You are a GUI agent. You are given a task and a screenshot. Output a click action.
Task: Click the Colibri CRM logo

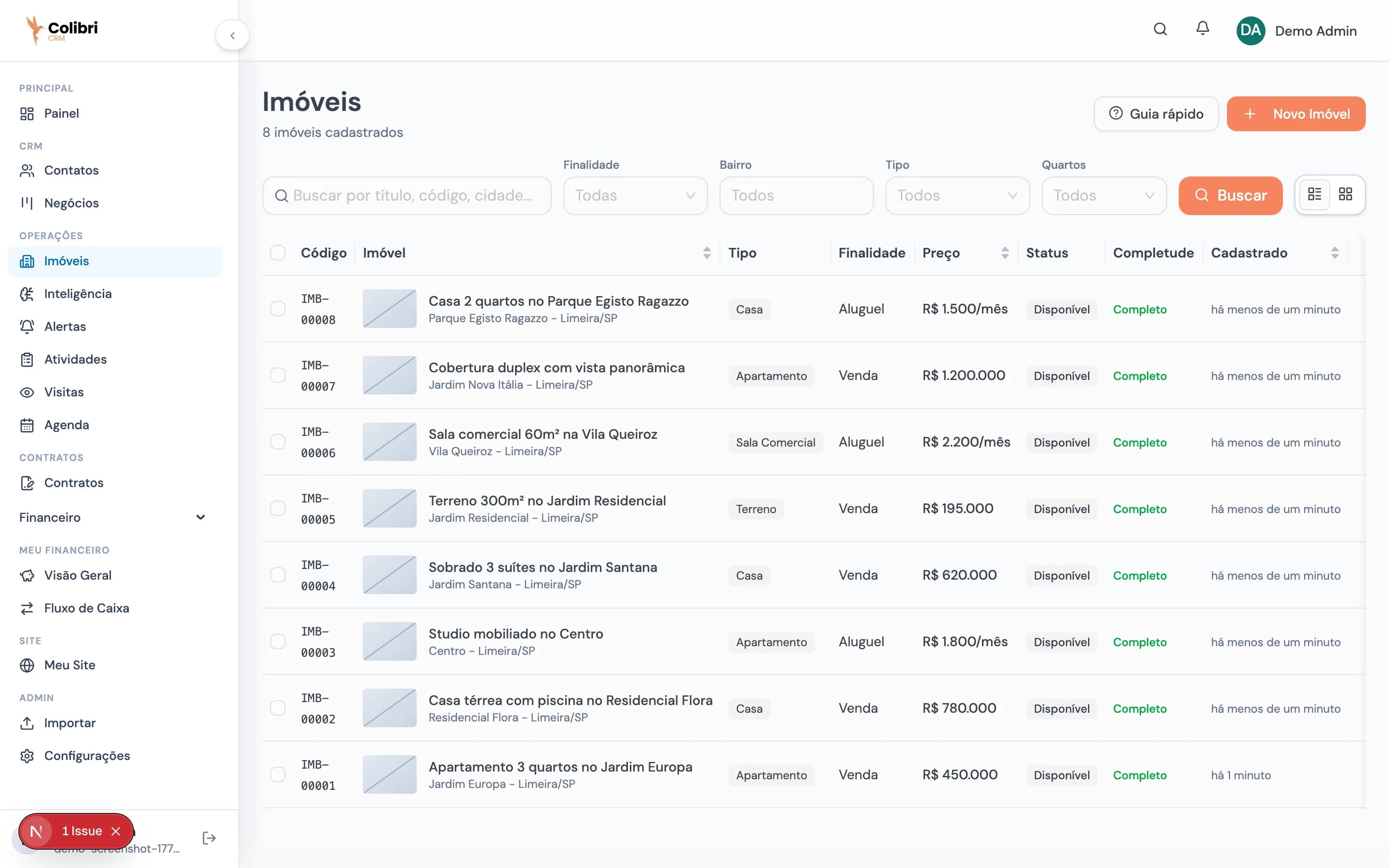pyautogui.click(x=60, y=30)
